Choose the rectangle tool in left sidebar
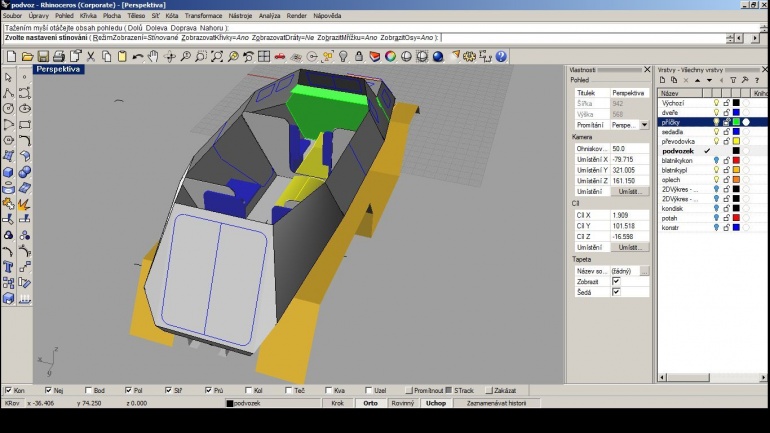Image resolution: width=770 pixels, height=433 pixels. click(x=25, y=124)
